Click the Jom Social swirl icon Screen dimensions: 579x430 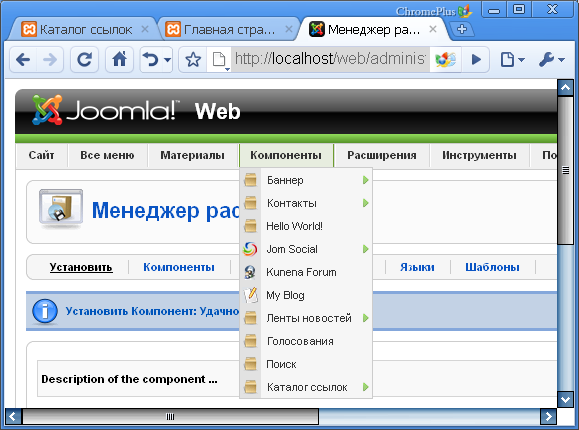click(x=250, y=249)
